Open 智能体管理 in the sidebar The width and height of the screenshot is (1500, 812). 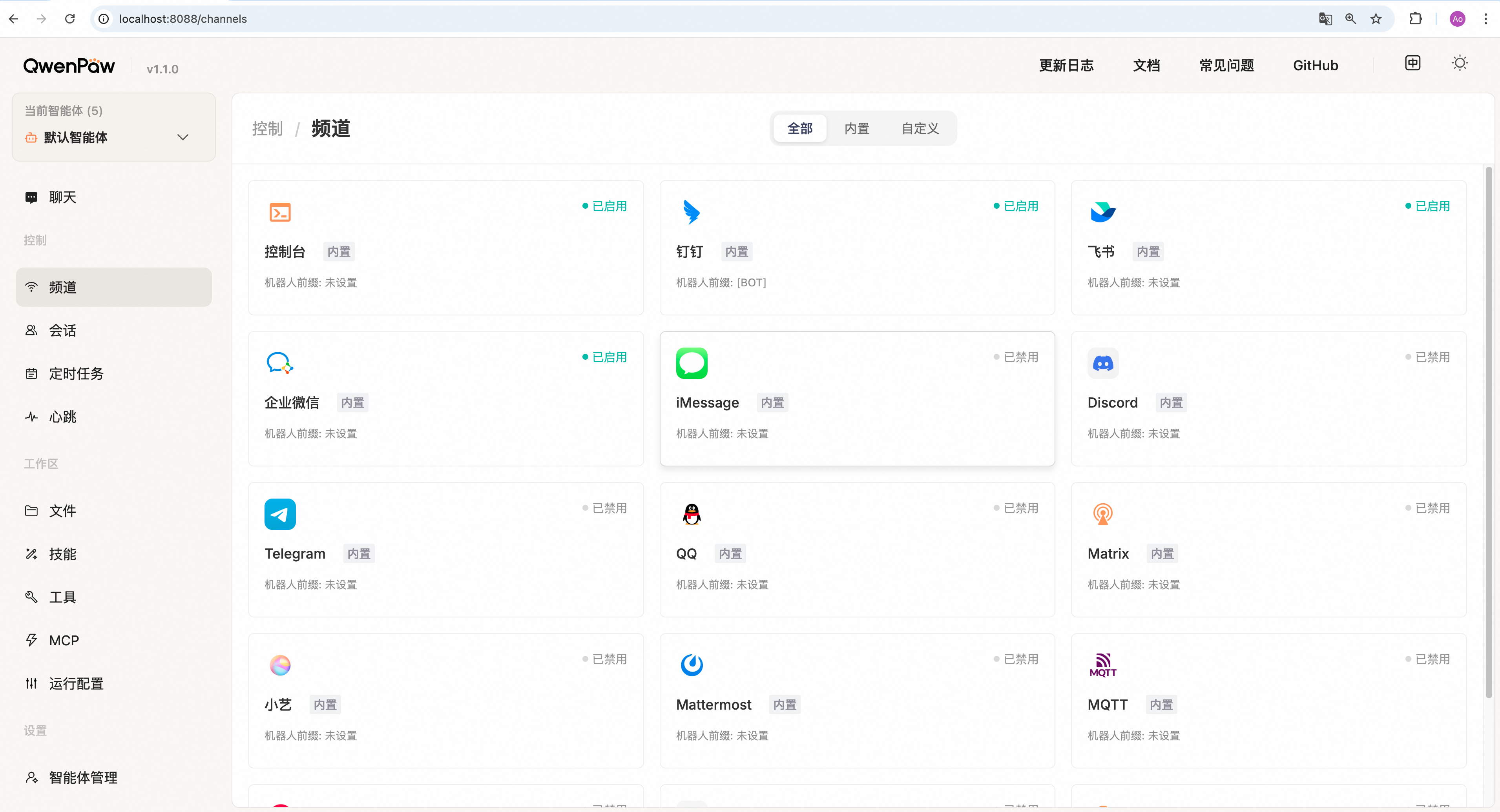113,777
